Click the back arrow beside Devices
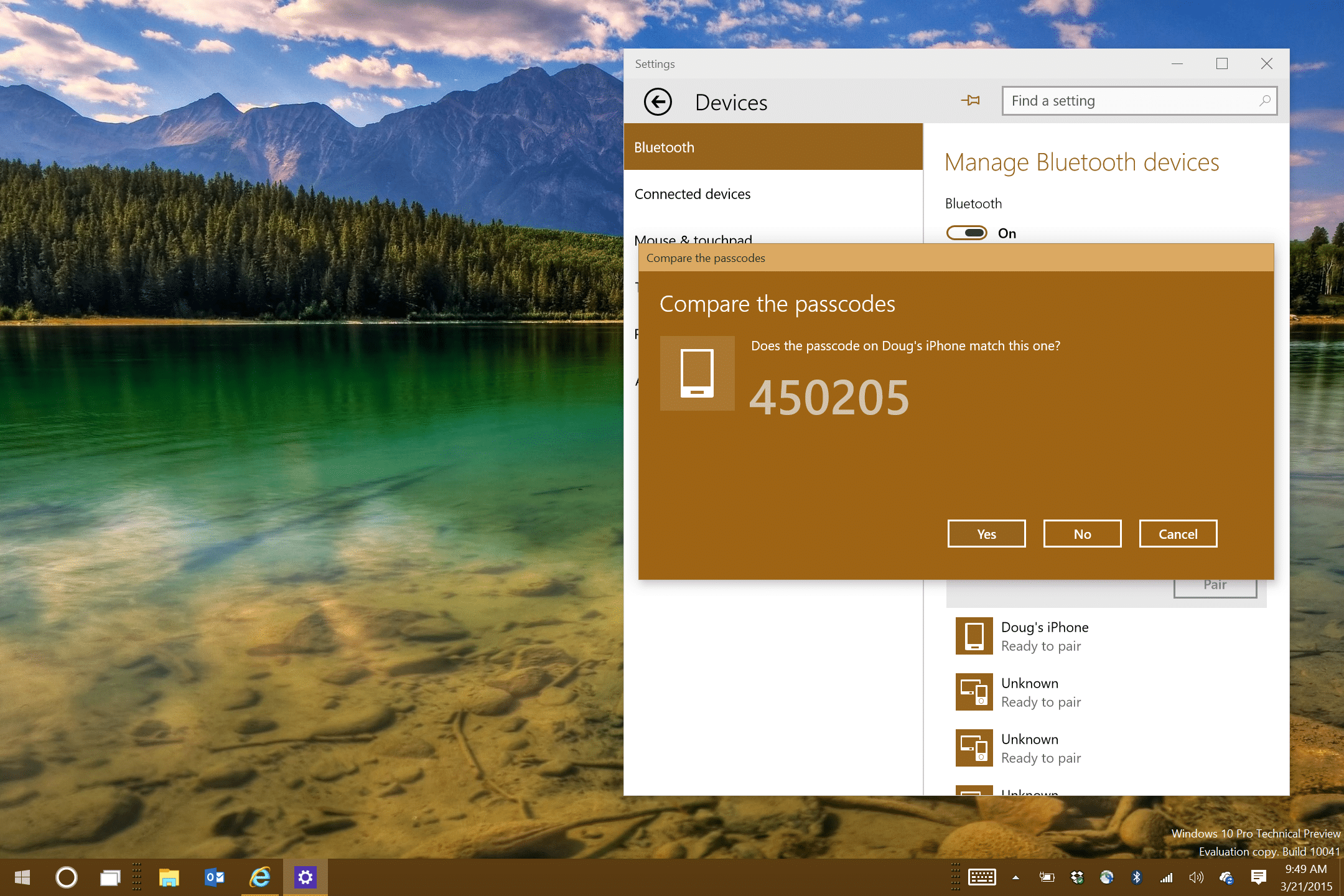This screenshot has height=896, width=1344. (x=658, y=101)
